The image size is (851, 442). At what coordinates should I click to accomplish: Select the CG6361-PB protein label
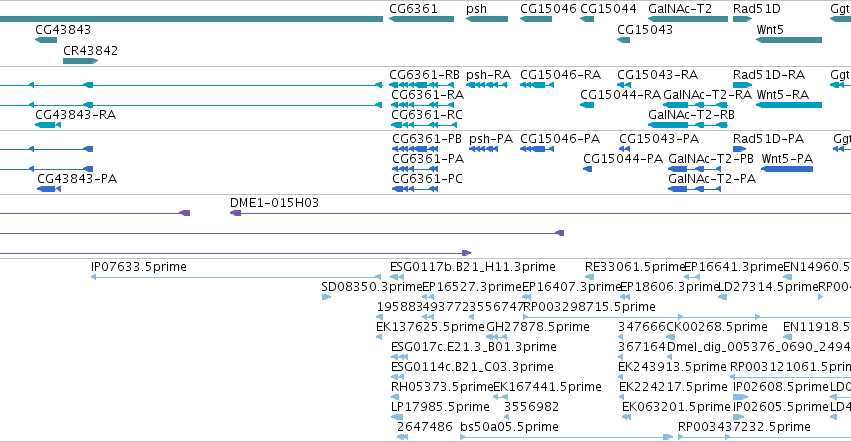[x=427, y=139]
